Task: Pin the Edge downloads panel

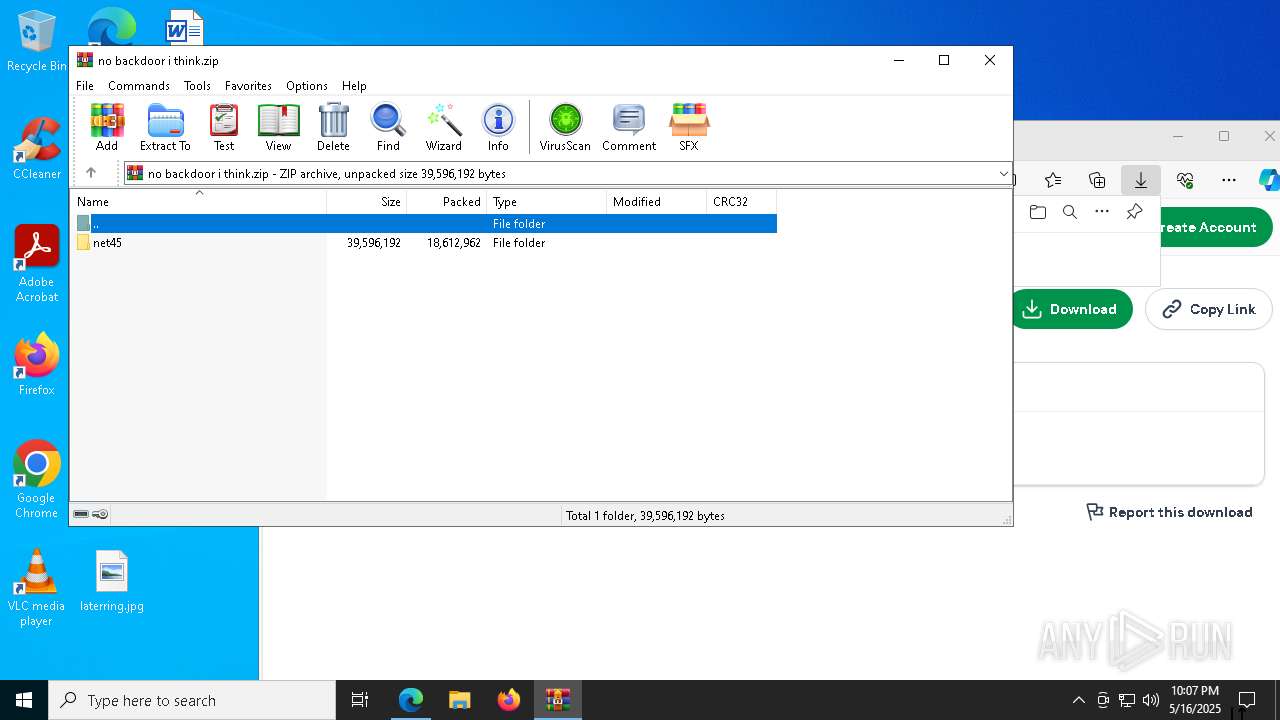Action: tap(1134, 212)
